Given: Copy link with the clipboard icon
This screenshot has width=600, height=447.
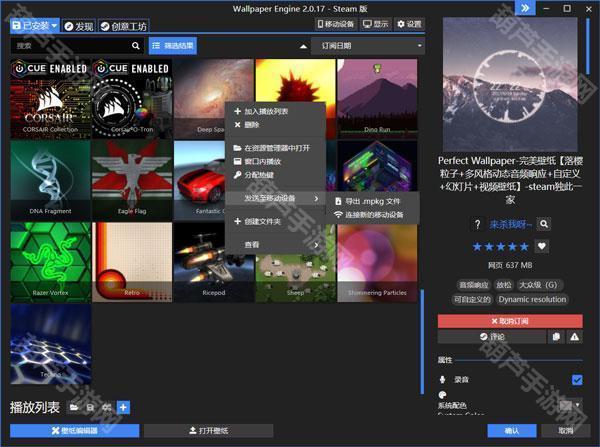Looking at the screenshot, I should [x=556, y=337].
